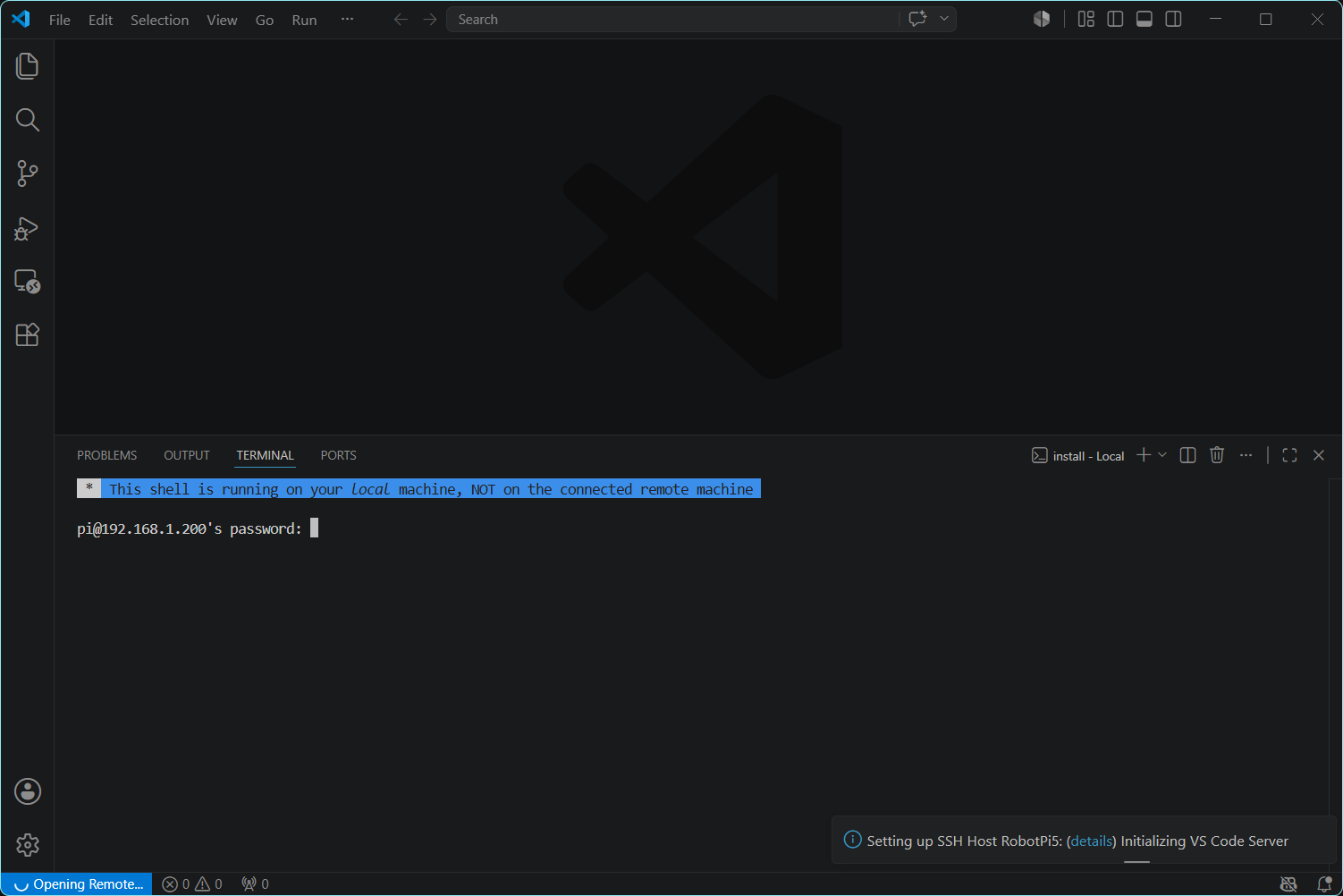Create a new terminal with plus icon

[1144, 455]
